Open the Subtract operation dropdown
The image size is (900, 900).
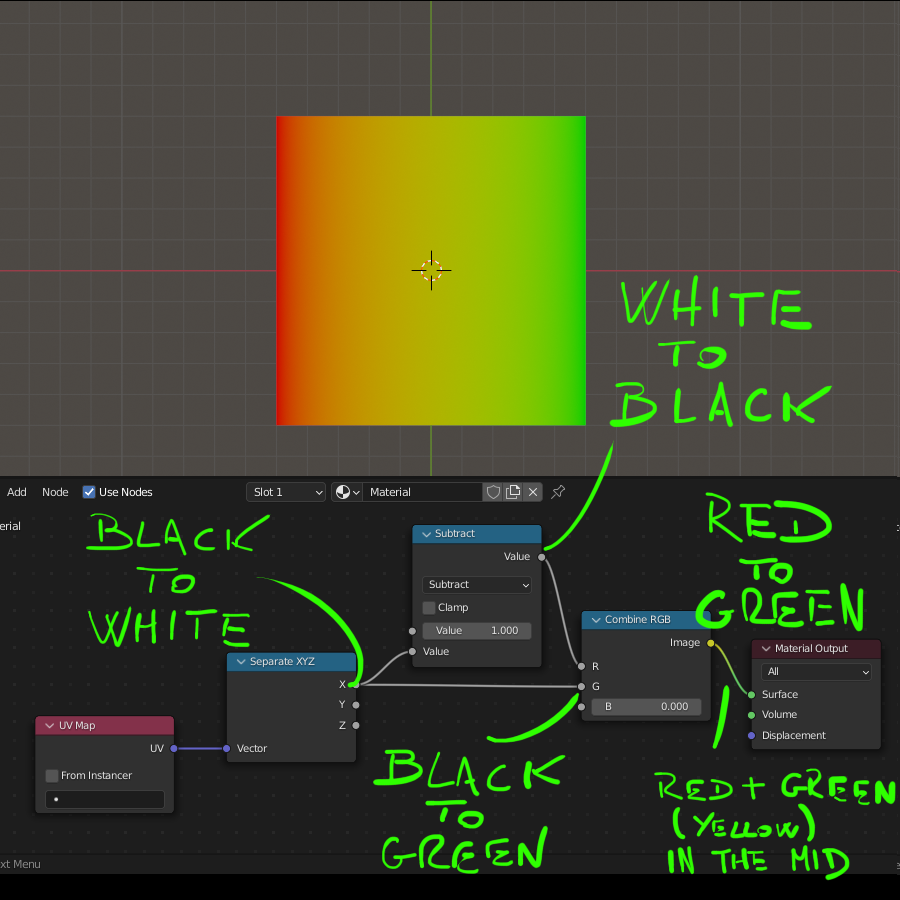coord(476,584)
